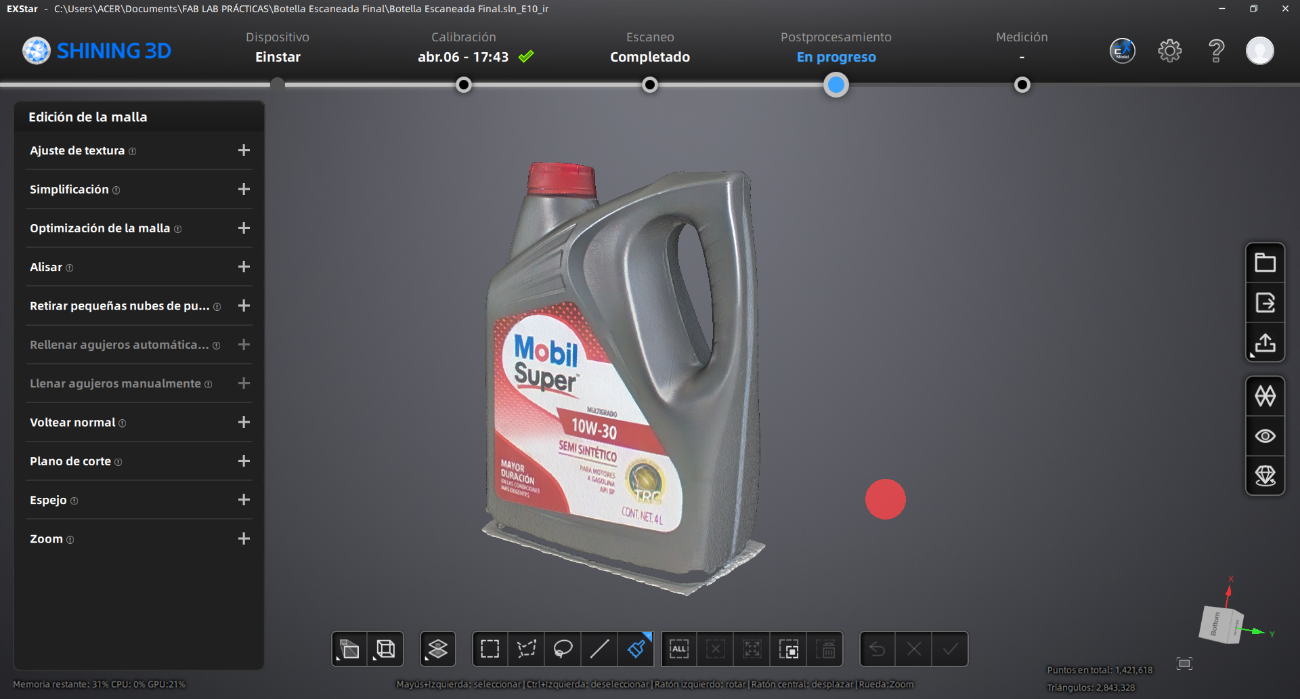
Task: Click the SHINING 3D logo
Action: tap(97, 51)
